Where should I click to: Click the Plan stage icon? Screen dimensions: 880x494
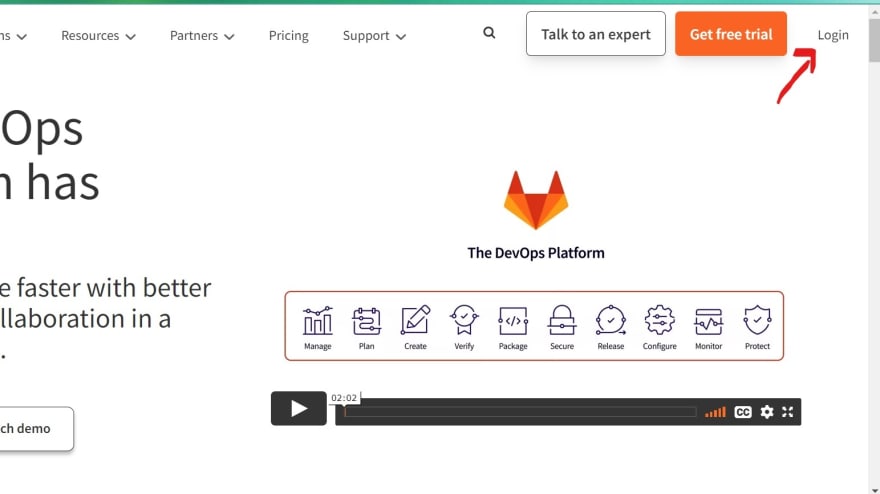pos(366,321)
